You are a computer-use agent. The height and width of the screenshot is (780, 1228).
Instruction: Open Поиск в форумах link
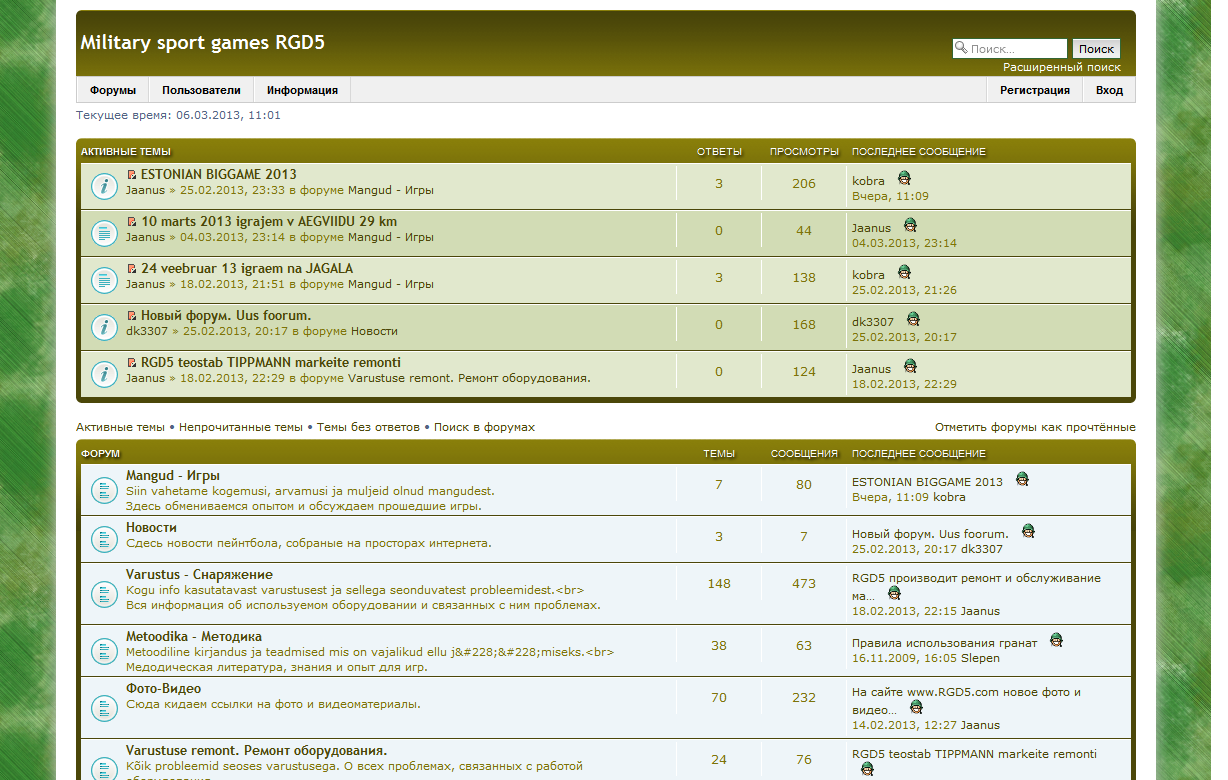coord(484,427)
